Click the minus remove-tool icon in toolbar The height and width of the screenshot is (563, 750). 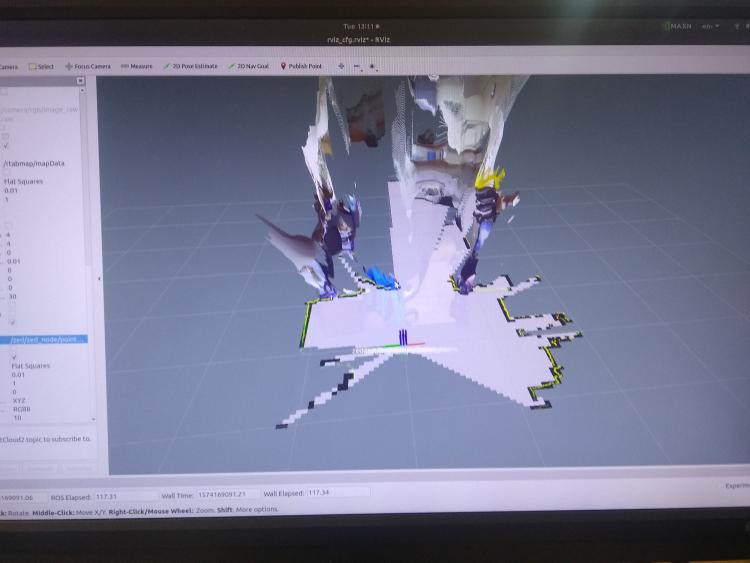point(357,67)
